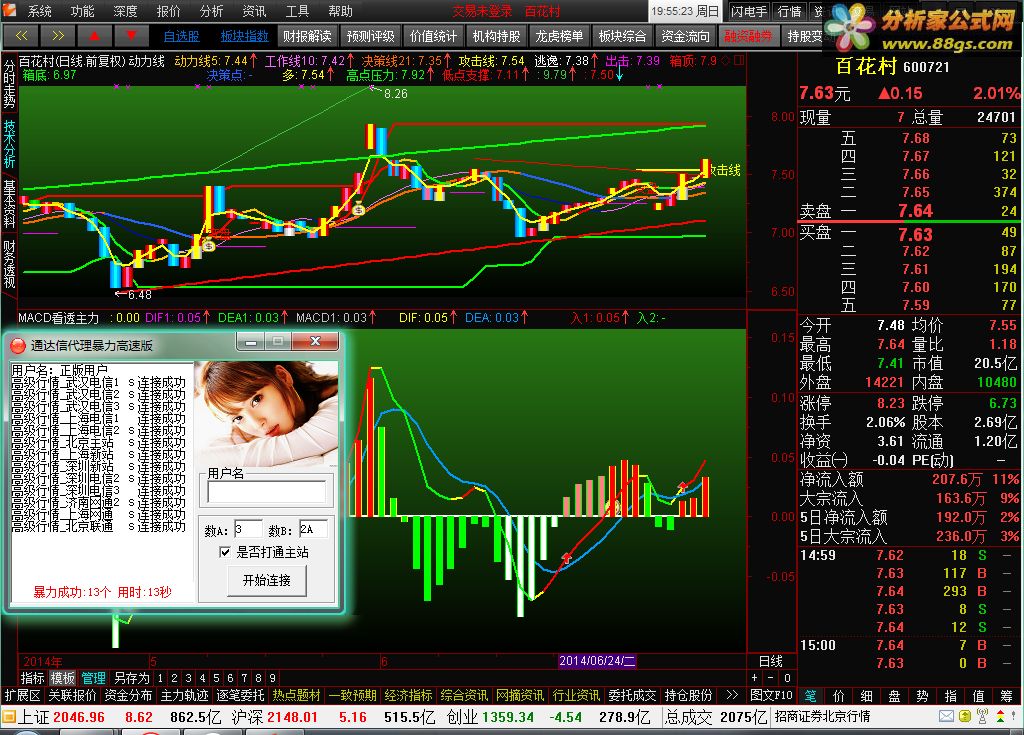
Task: Select the 笔 tab in right panel
Action: coord(810,696)
